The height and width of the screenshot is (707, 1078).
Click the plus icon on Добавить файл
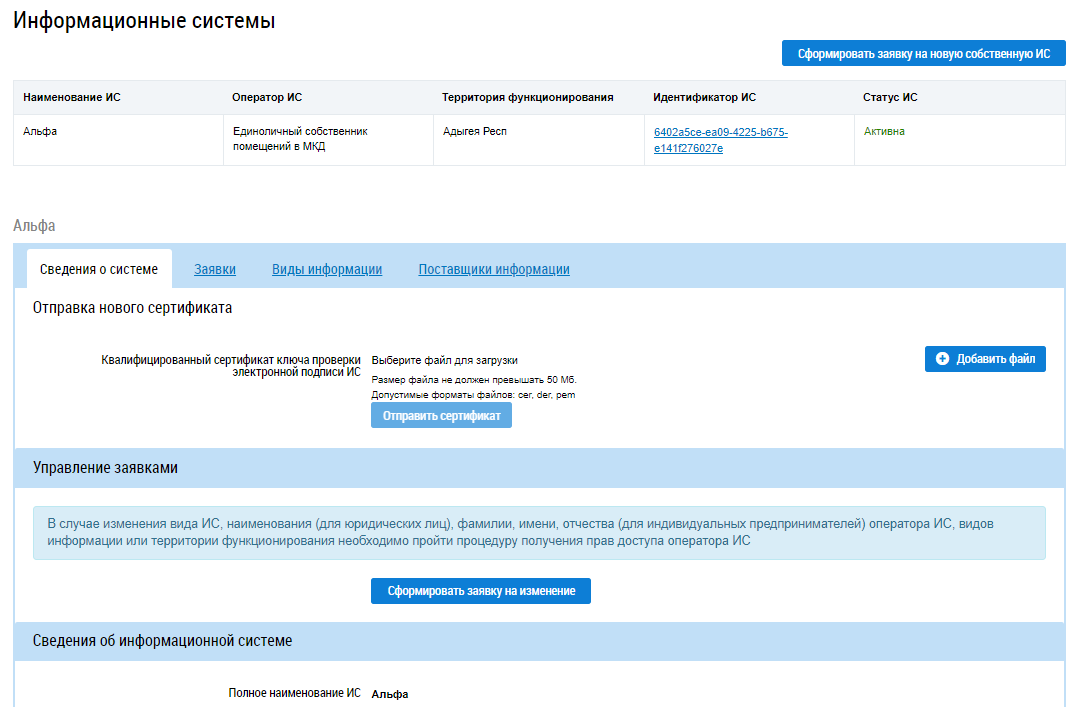pos(942,359)
